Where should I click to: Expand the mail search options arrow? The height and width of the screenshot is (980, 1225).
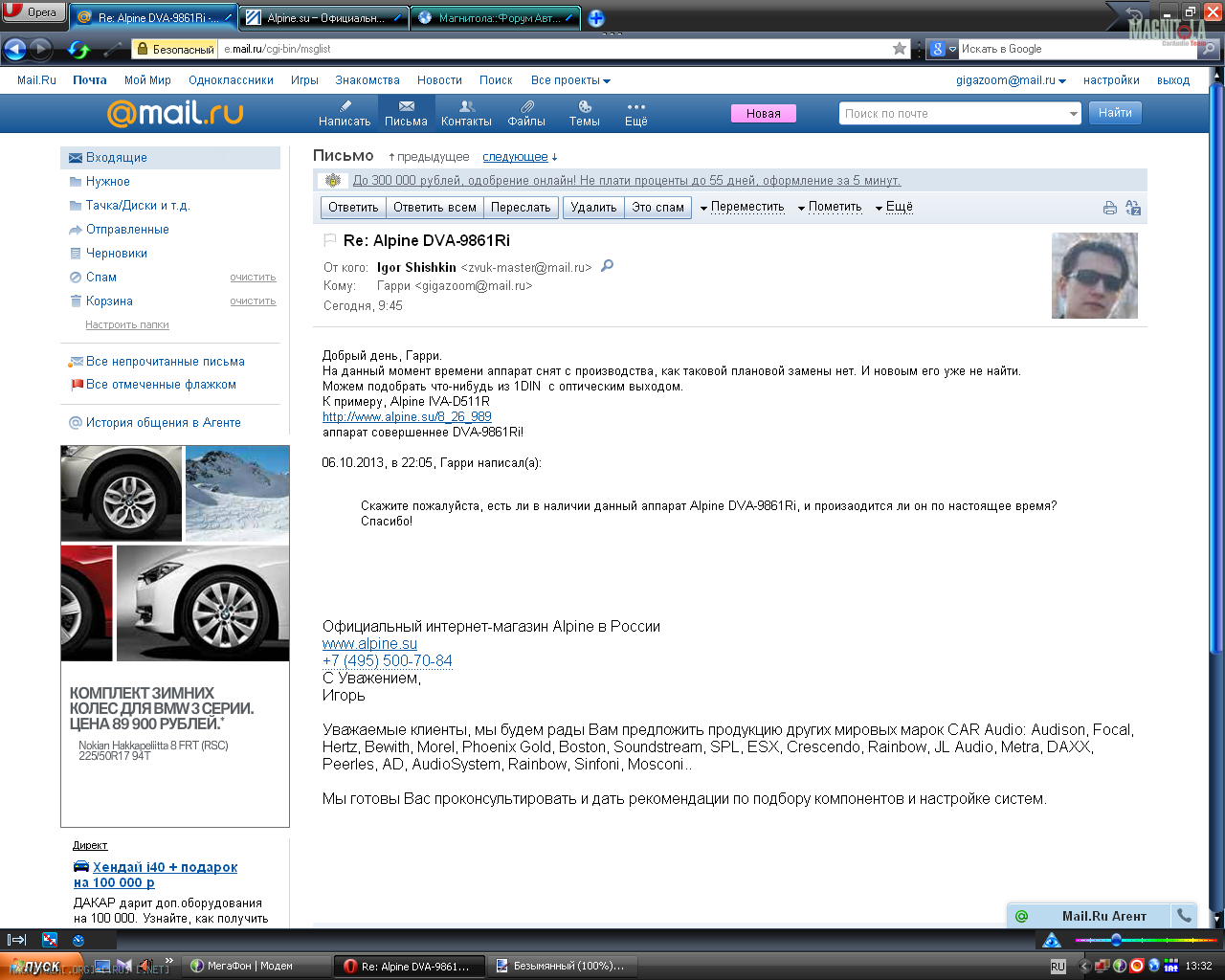pos(1074,113)
